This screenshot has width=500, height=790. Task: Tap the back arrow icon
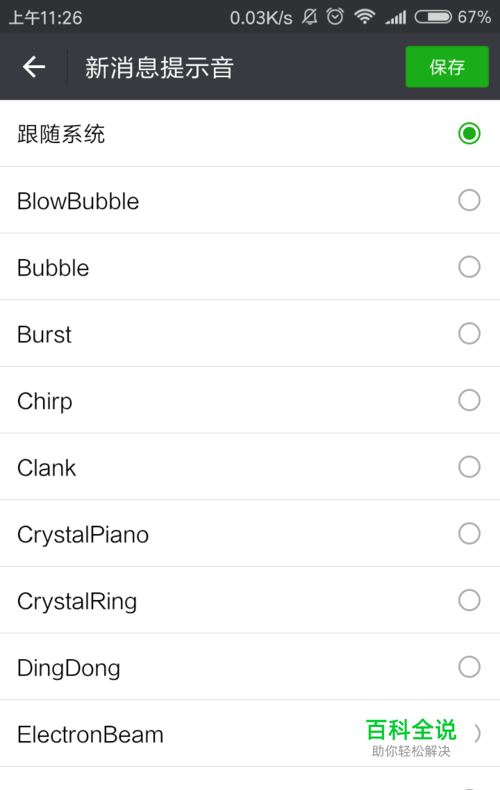34,67
